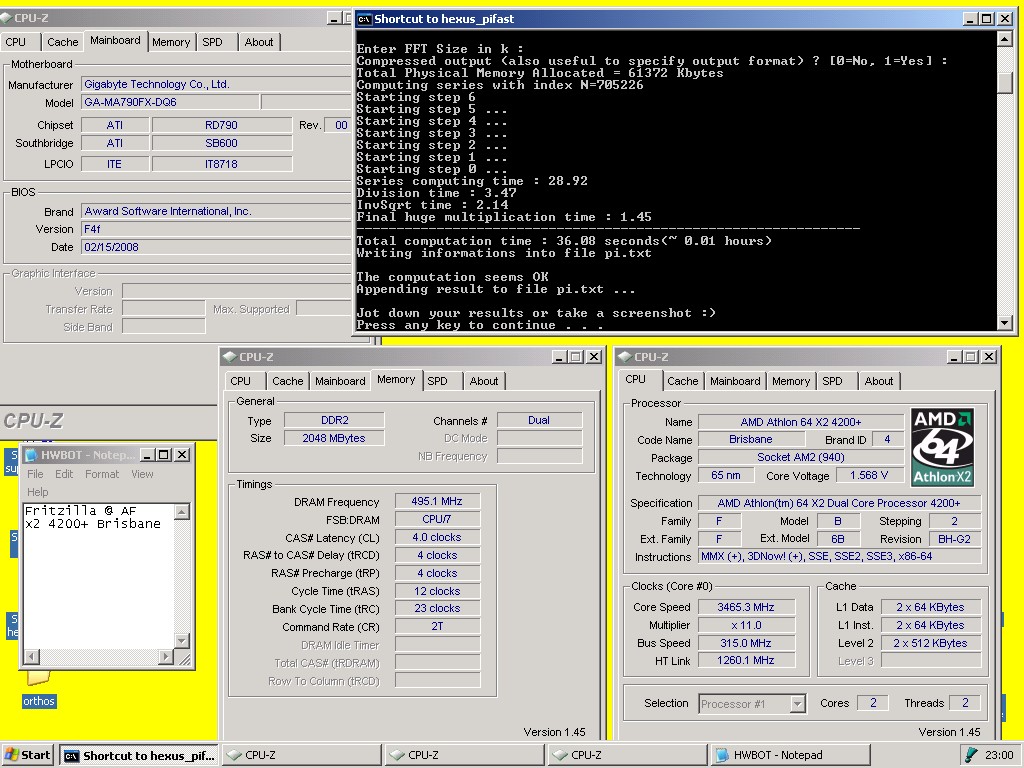Activate the first CPU-Z taskbar button
This screenshot has height=768, width=1024.
click(x=302, y=756)
